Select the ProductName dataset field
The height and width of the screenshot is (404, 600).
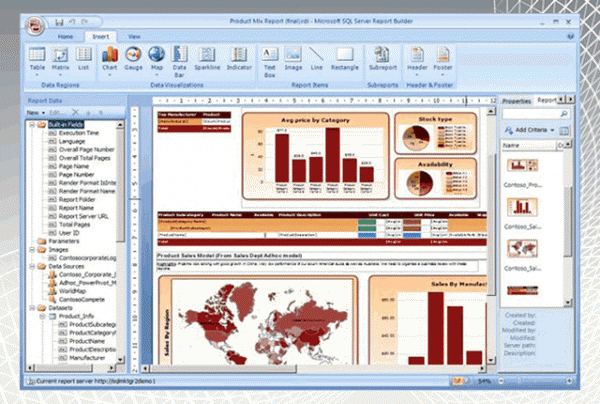tap(87, 341)
